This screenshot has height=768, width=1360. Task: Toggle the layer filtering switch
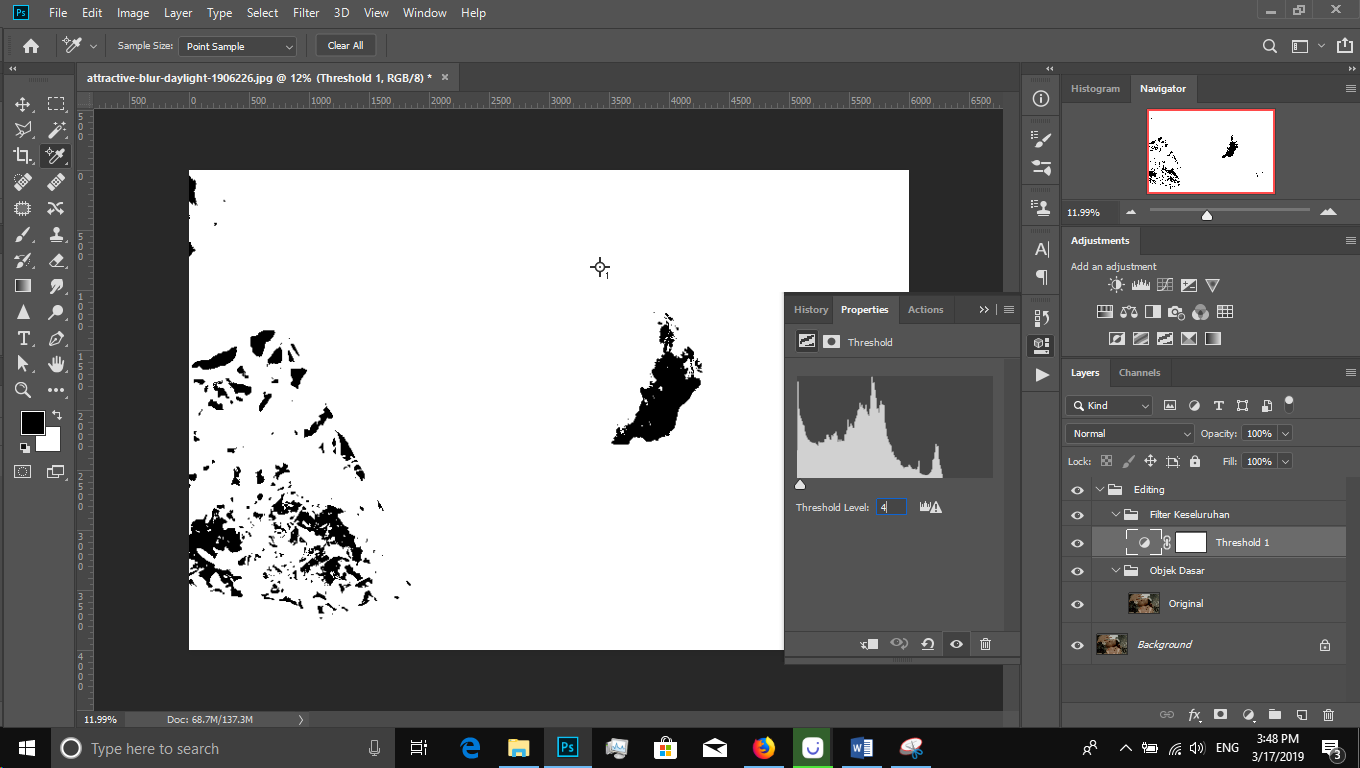tap(1289, 404)
